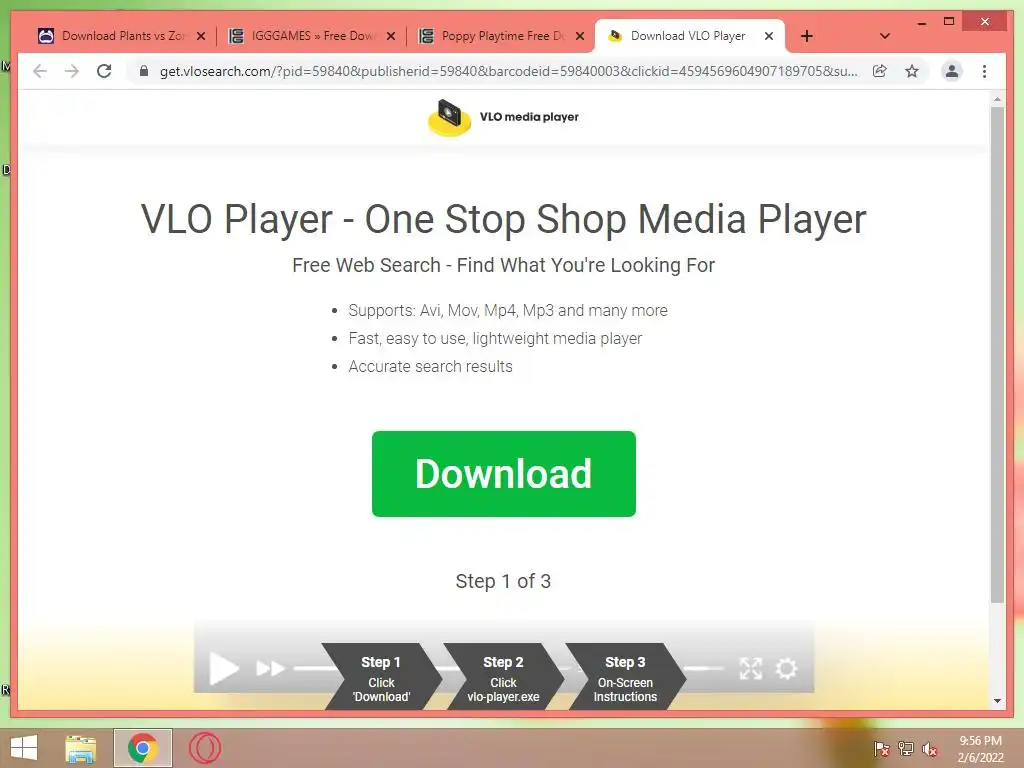Expand the tab search chevron
Viewport: 1024px width, 768px height.
(885, 36)
